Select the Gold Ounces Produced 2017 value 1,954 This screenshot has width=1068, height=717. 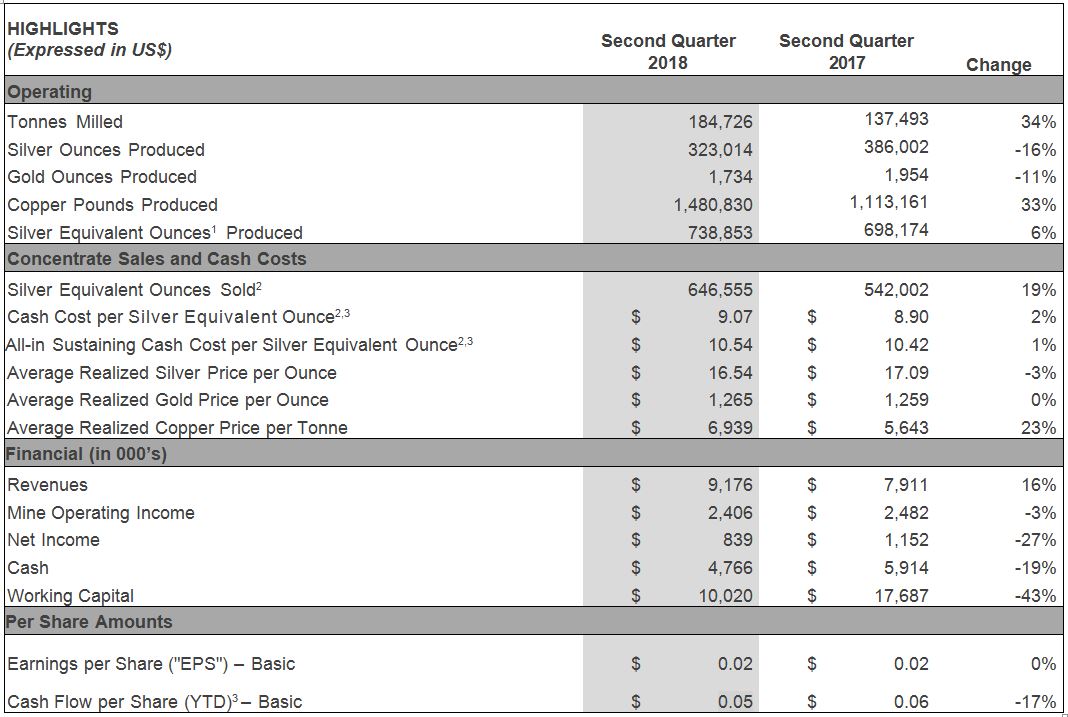click(x=906, y=175)
